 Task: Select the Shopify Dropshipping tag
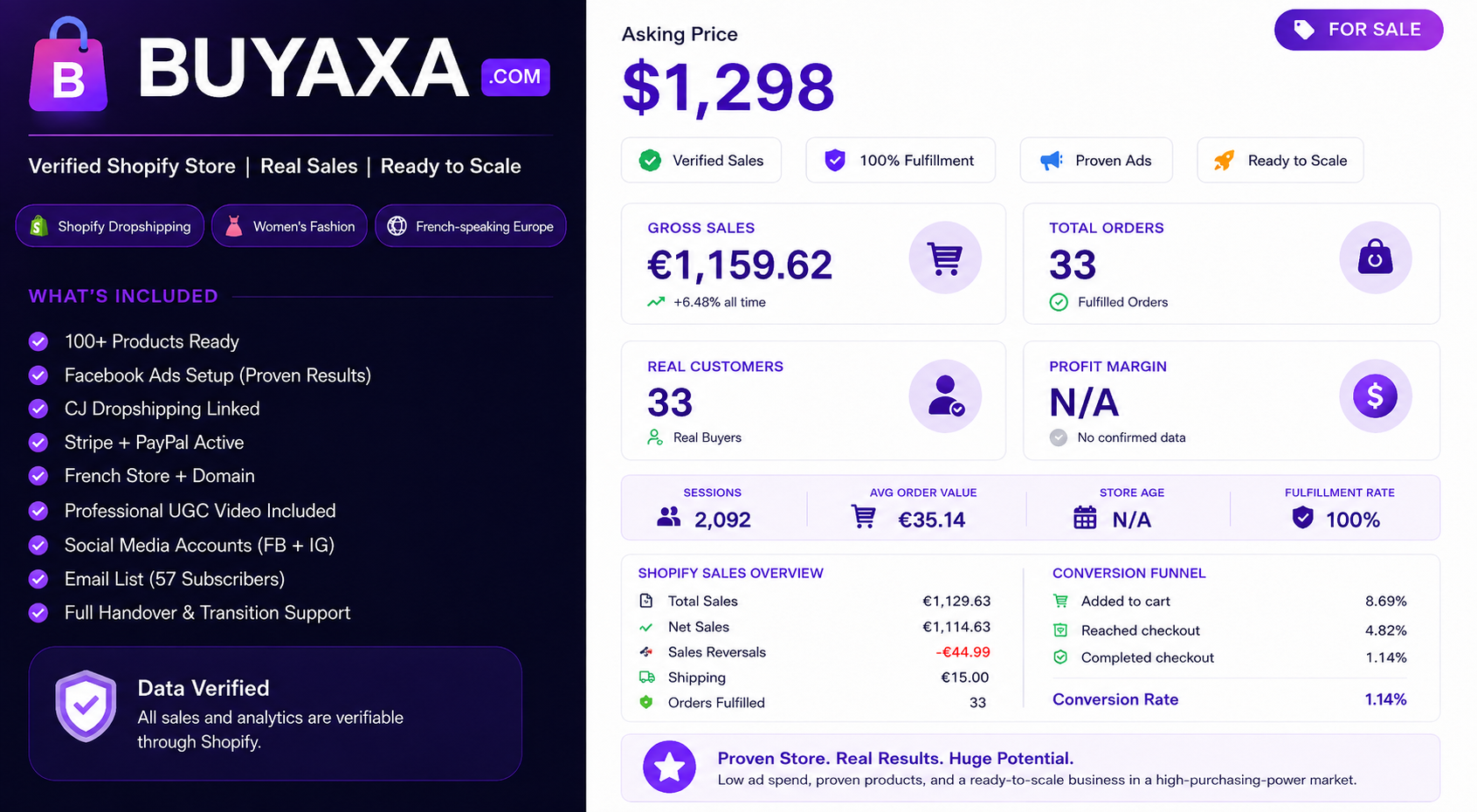pyautogui.click(x=110, y=226)
